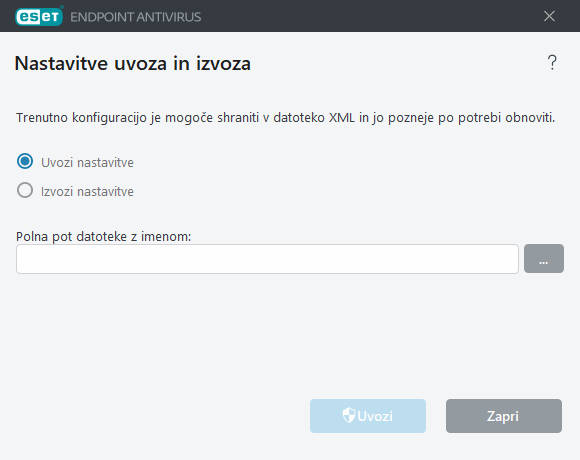Select the Izvozi nastavitve radio button
The height and width of the screenshot is (460, 580).
coord(25,190)
